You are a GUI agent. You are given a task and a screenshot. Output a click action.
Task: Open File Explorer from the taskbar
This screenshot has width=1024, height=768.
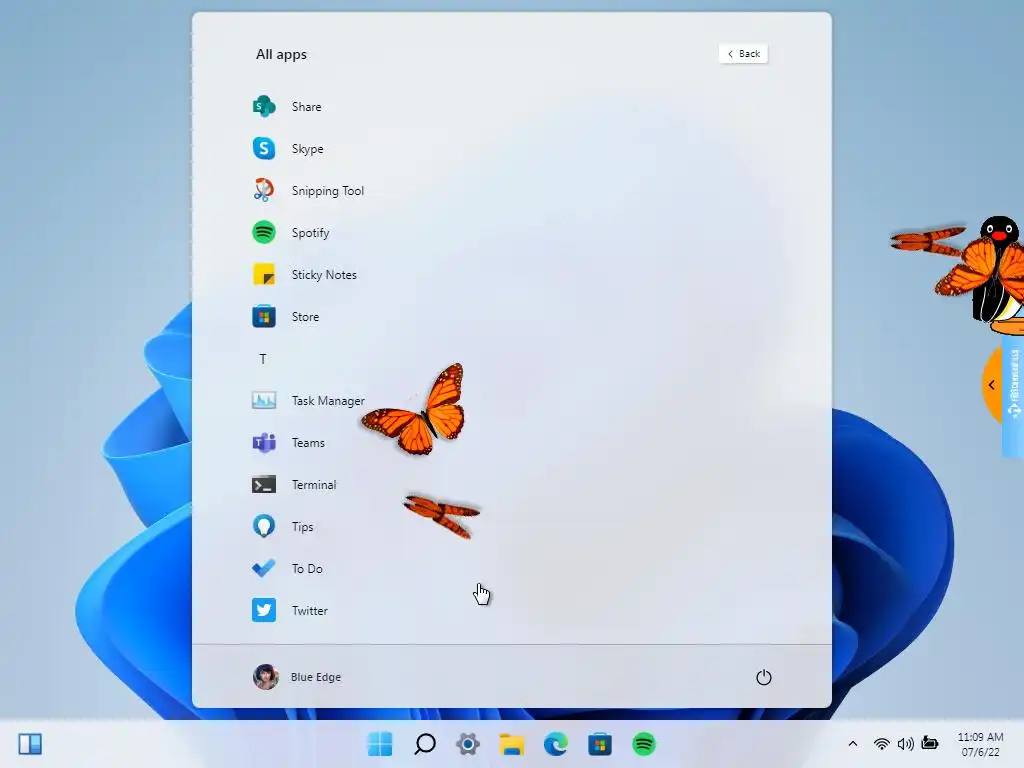pos(512,744)
